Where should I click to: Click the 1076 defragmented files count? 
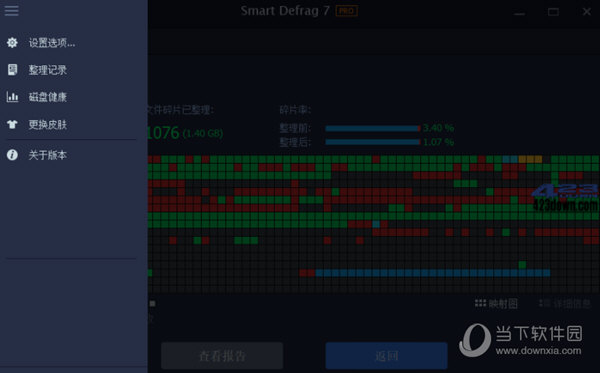pyautogui.click(x=163, y=133)
